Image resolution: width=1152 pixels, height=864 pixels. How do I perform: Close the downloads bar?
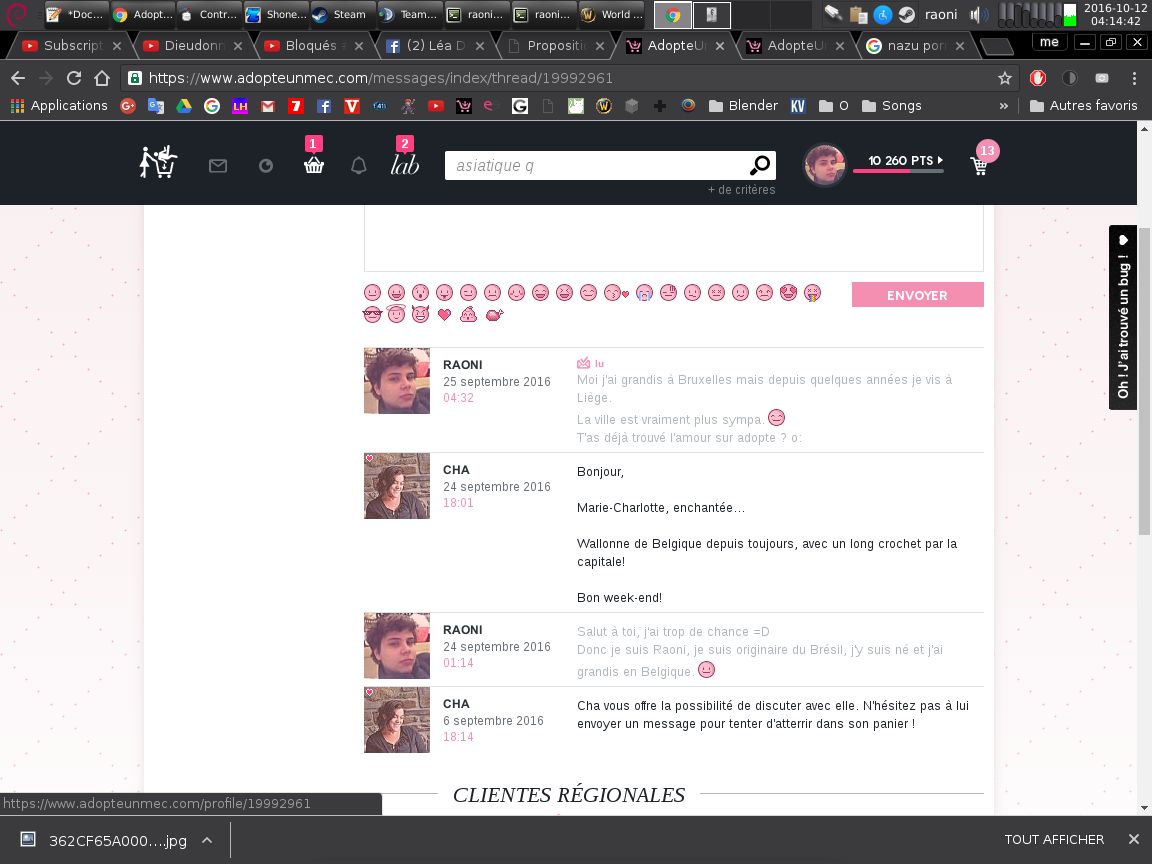click(x=1133, y=840)
